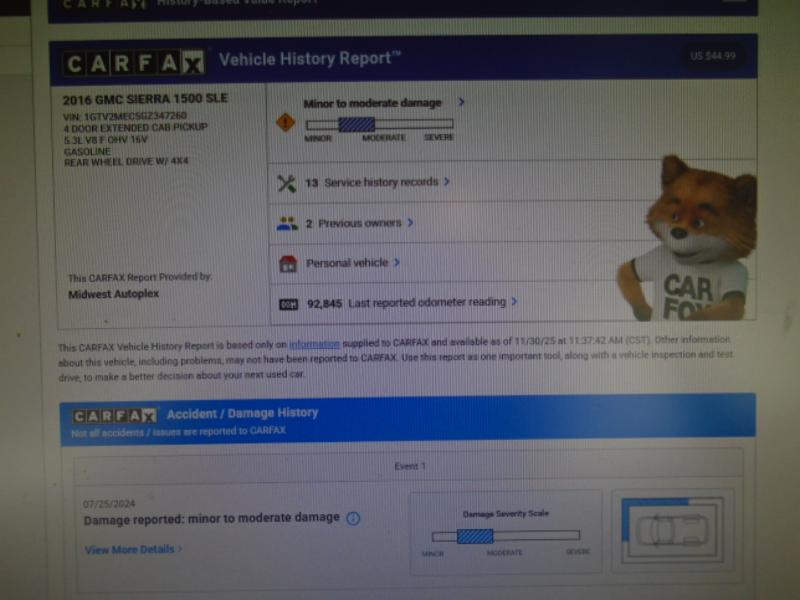Open the 2 Previous owners link
The width and height of the screenshot is (800, 600).
354,224
